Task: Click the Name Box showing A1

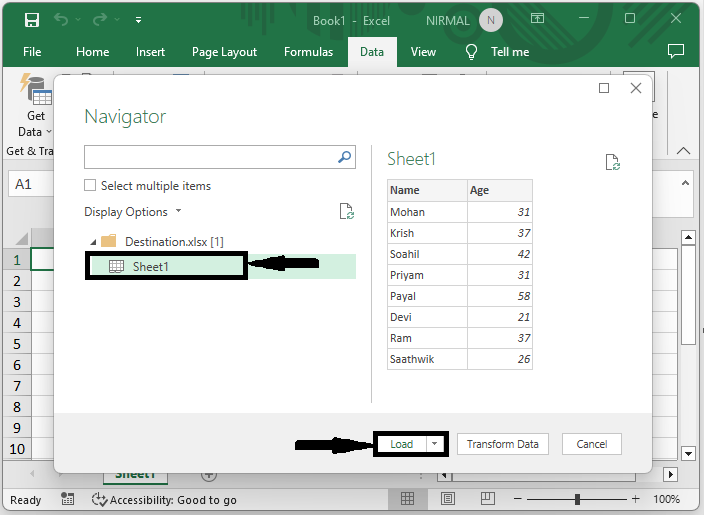Action: tap(31, 184)
